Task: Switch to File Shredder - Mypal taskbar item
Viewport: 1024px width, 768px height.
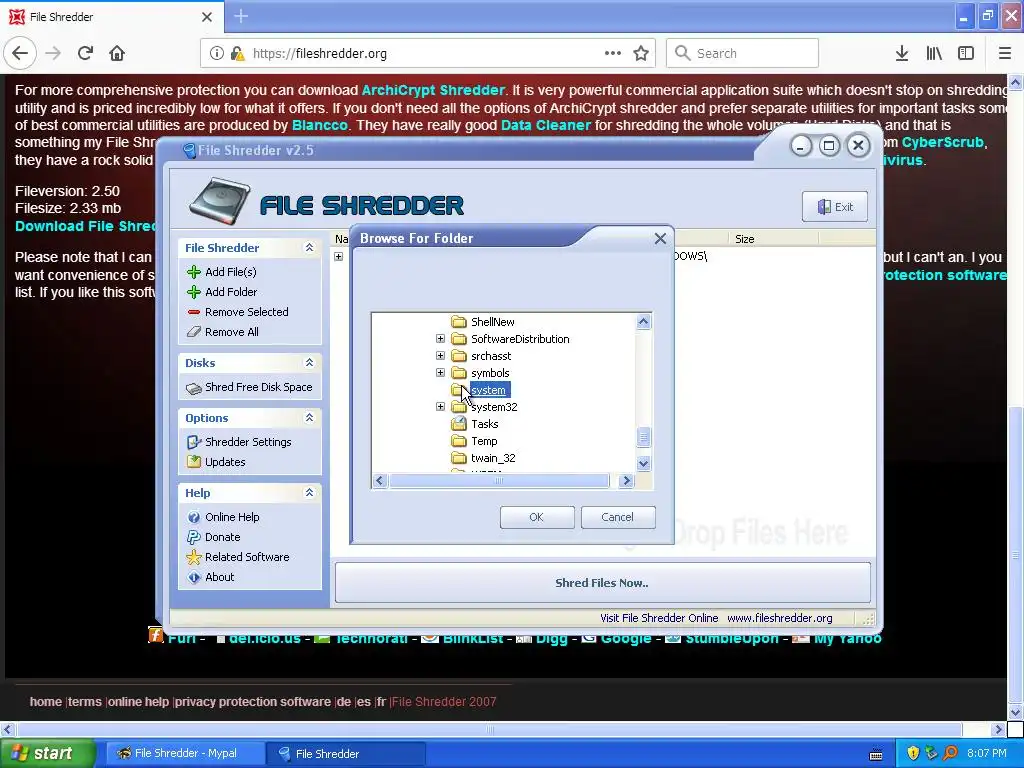Action: 185,753
